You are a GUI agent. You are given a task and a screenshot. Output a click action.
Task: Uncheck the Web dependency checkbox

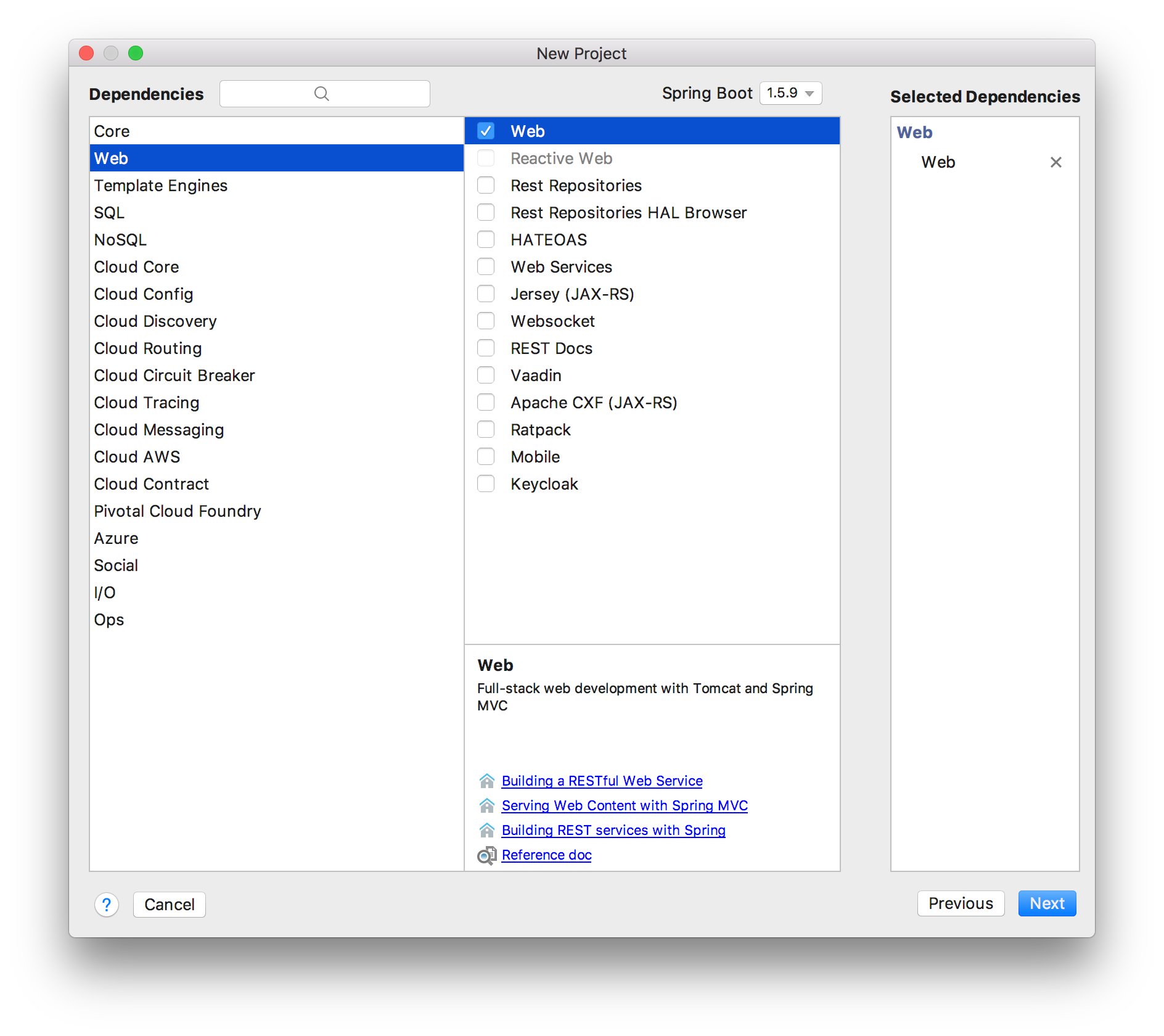pos(486,131)
